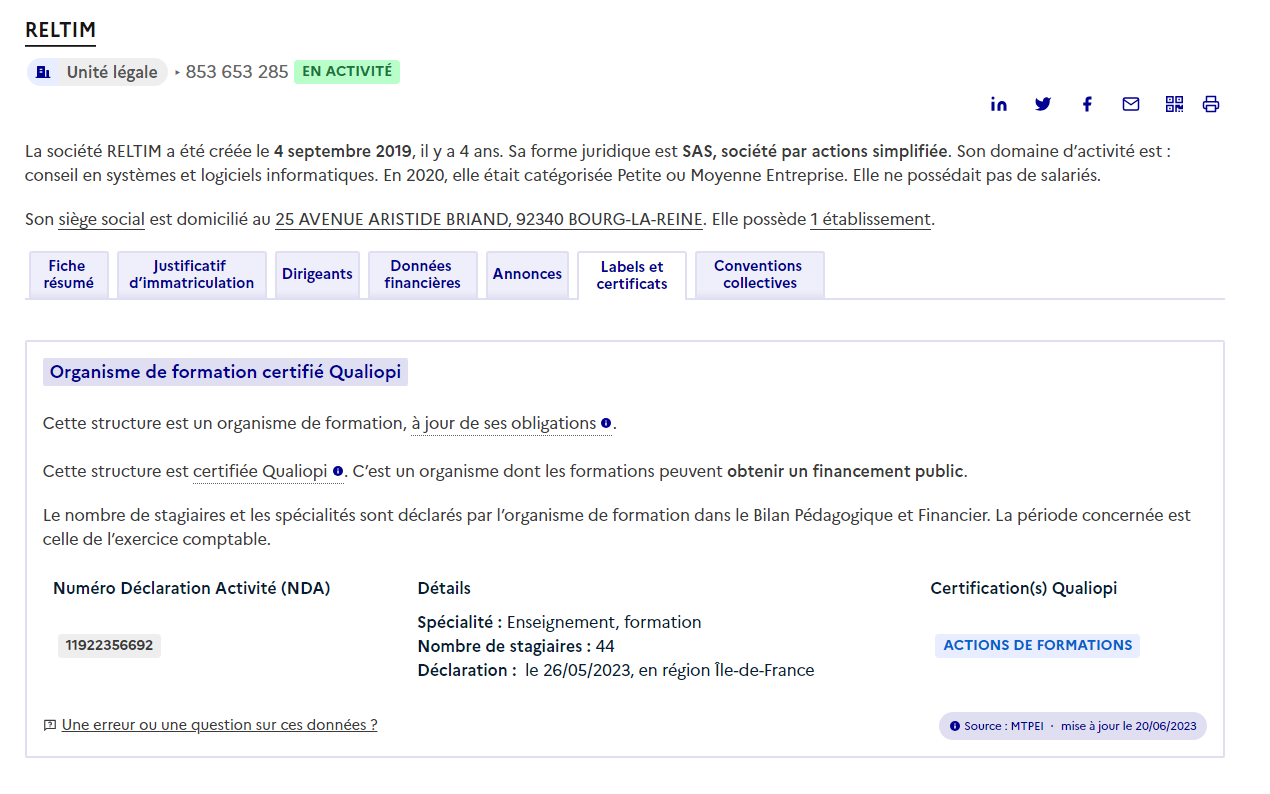The image size is (1270, 794).
Task: Click the EN ACTIVITÉ status badge
Action: click(347, 72)
